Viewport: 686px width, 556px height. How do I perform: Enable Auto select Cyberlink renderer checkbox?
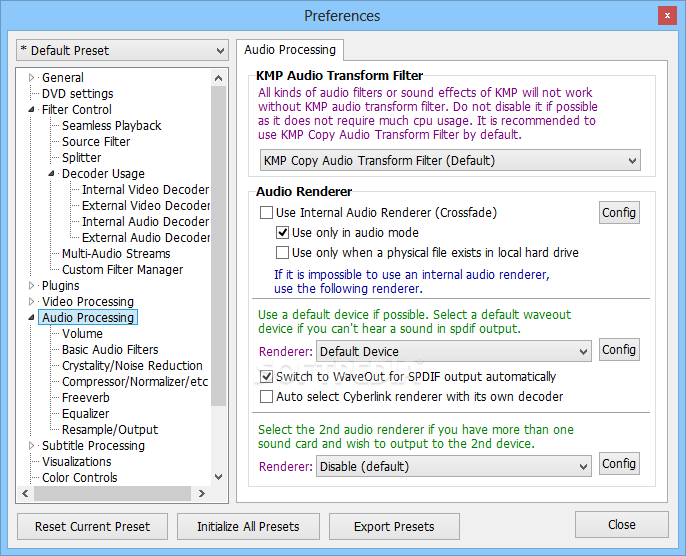click(266, 397)
